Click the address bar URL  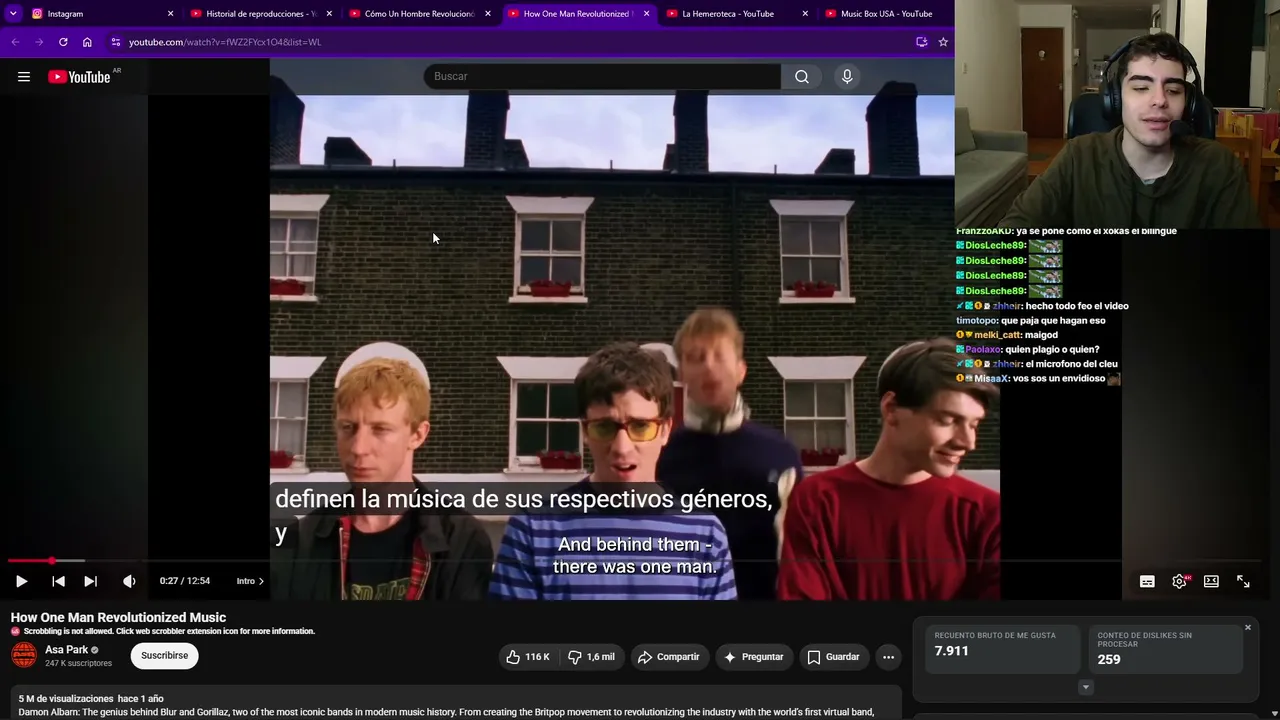click(x=225, y=42)
